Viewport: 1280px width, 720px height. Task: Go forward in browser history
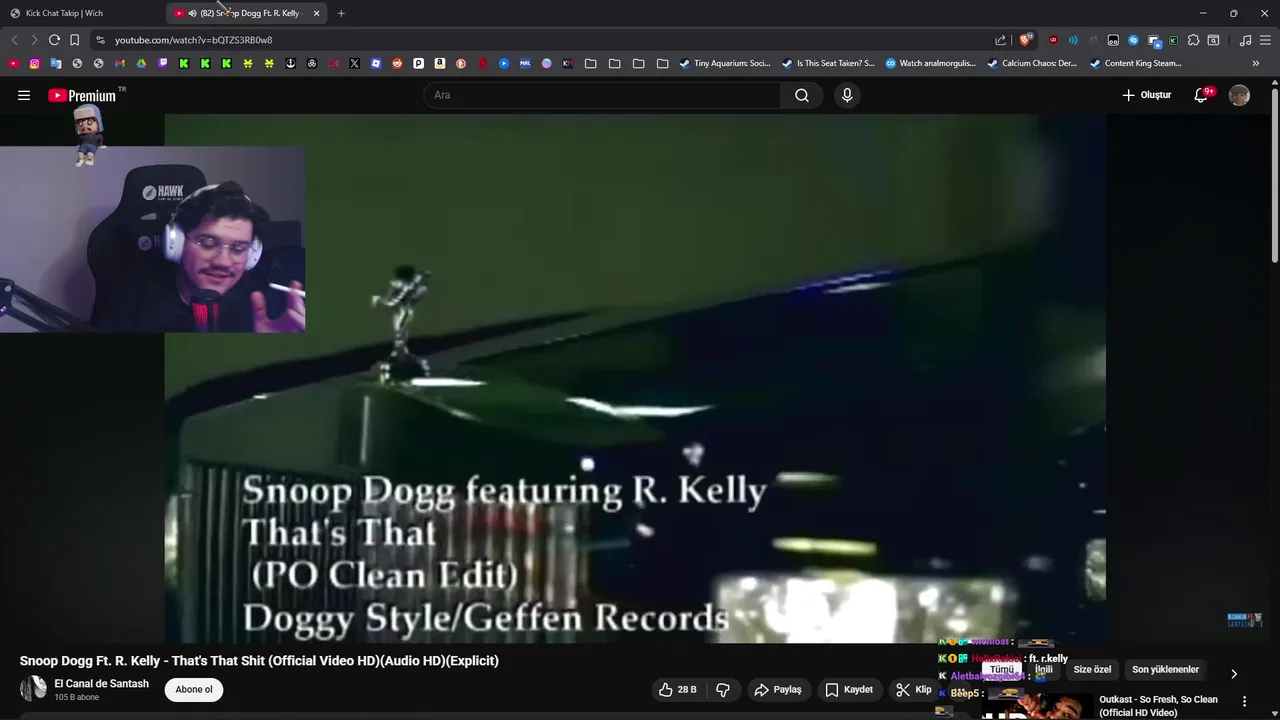point(34,40)
